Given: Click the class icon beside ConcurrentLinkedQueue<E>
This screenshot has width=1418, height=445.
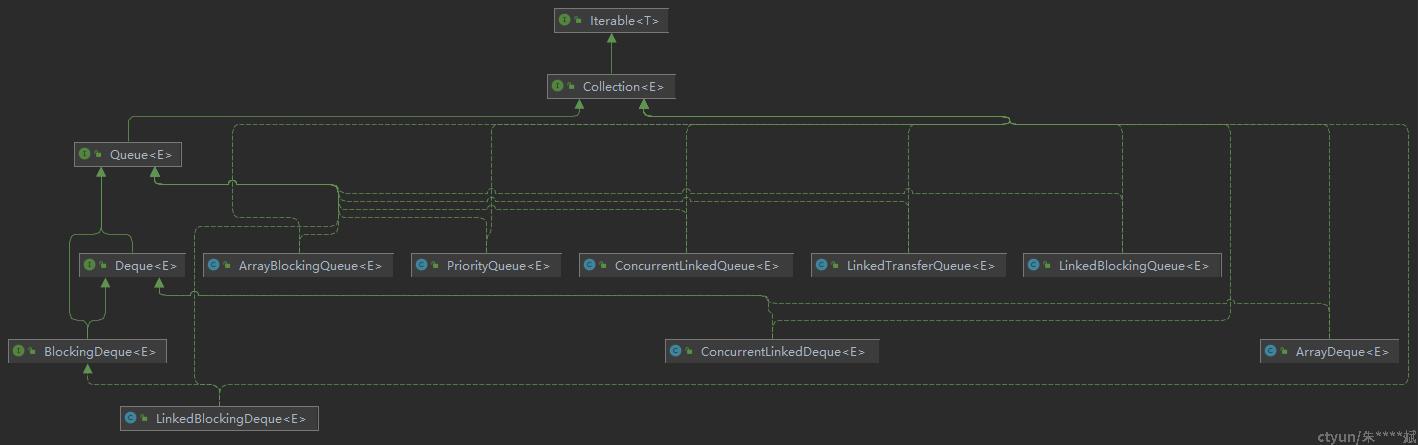Looking at the screenshot, I should [x=590, y=265].
